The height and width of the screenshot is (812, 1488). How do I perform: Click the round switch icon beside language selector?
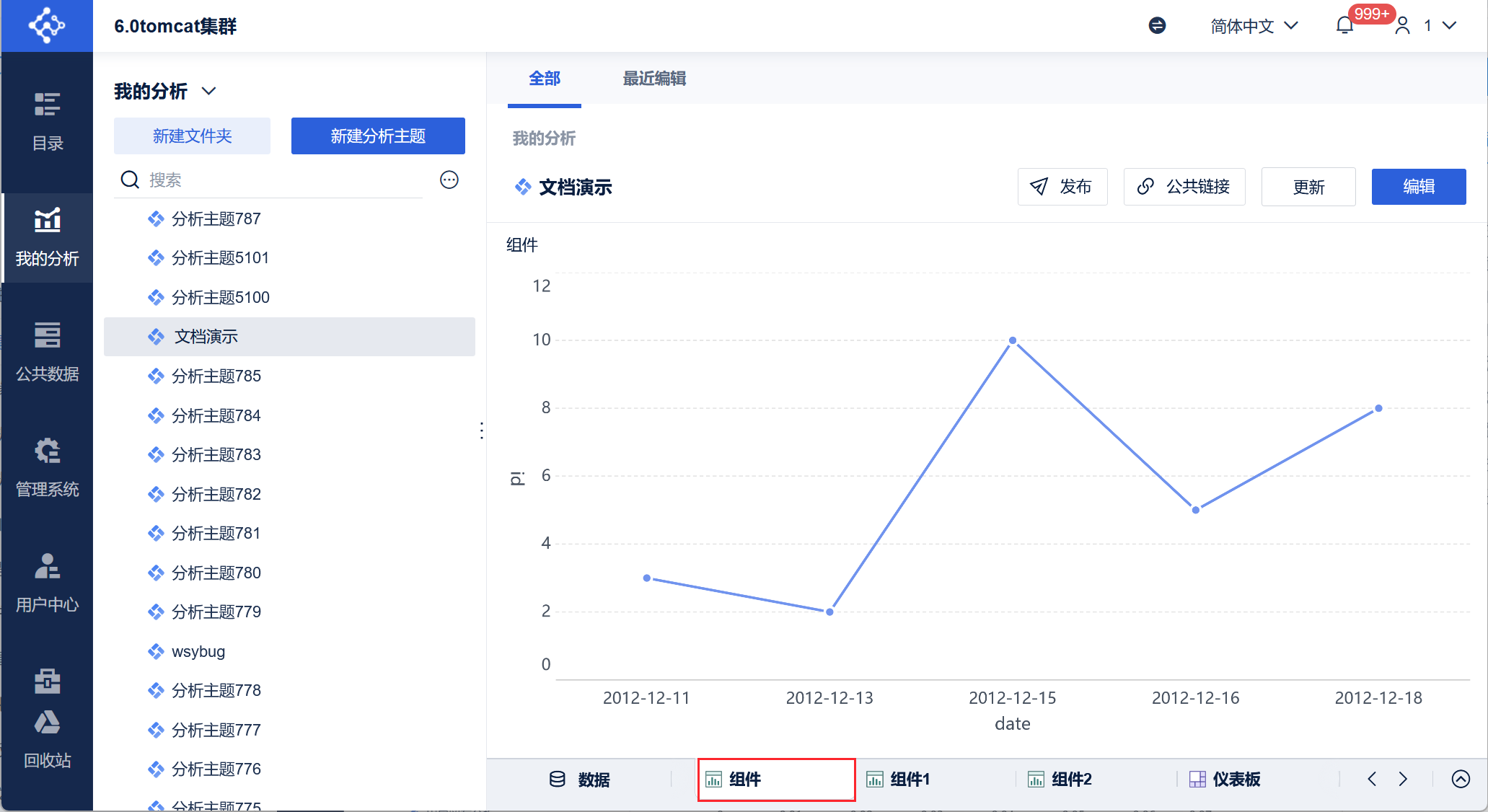click(1157, 26)
